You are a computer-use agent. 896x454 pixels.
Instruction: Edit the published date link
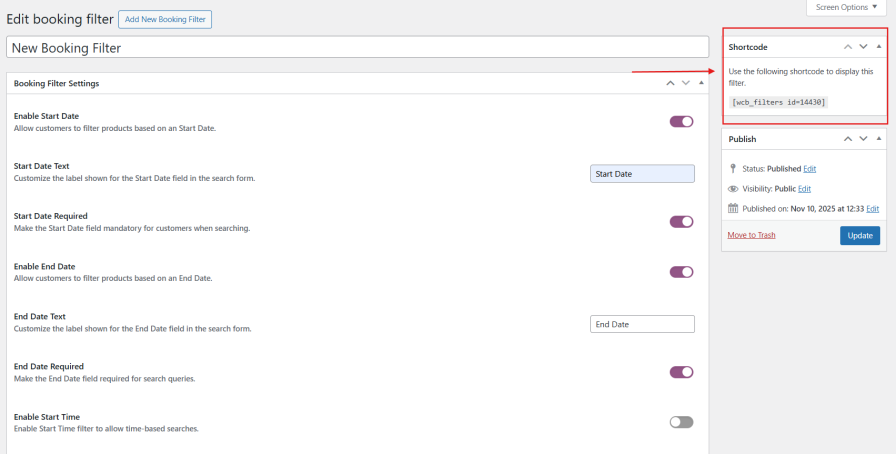click(872, 208)
